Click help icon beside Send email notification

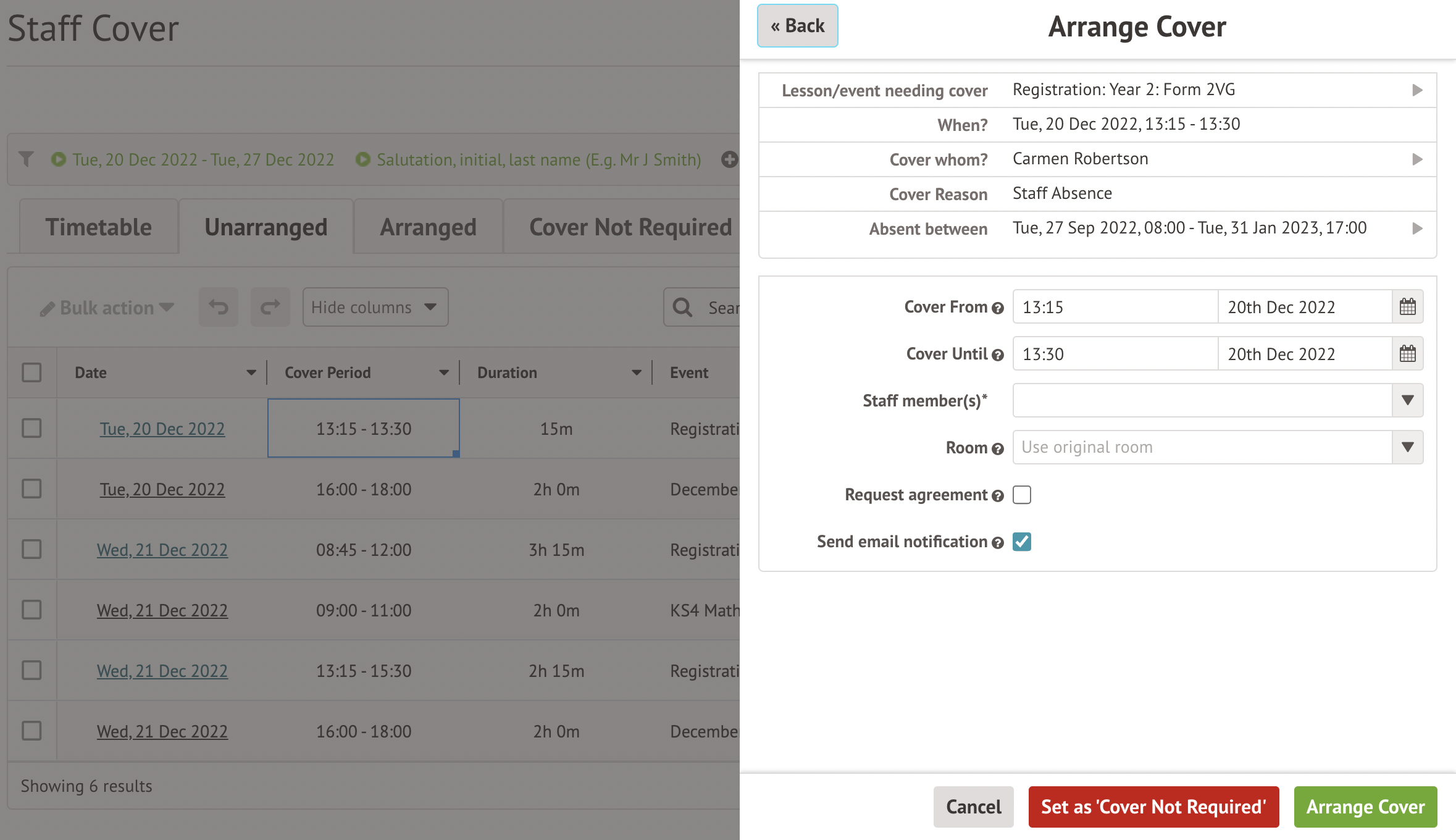[x=997, y=543]
